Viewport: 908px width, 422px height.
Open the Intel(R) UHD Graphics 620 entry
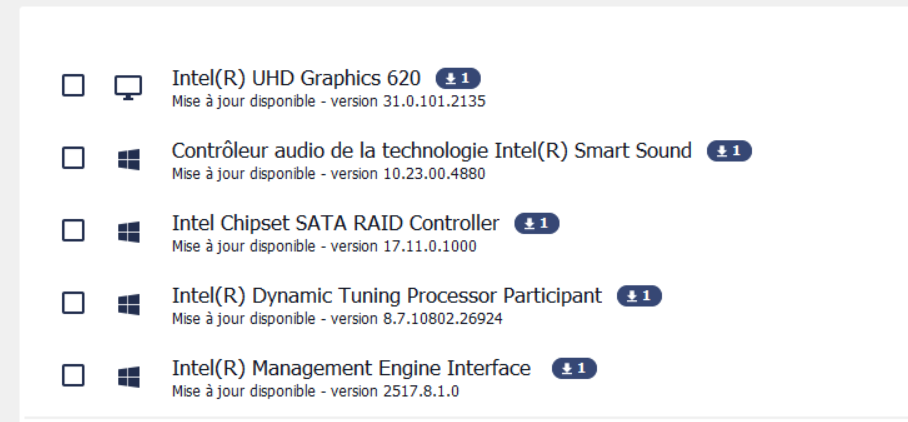pos(296,78)
